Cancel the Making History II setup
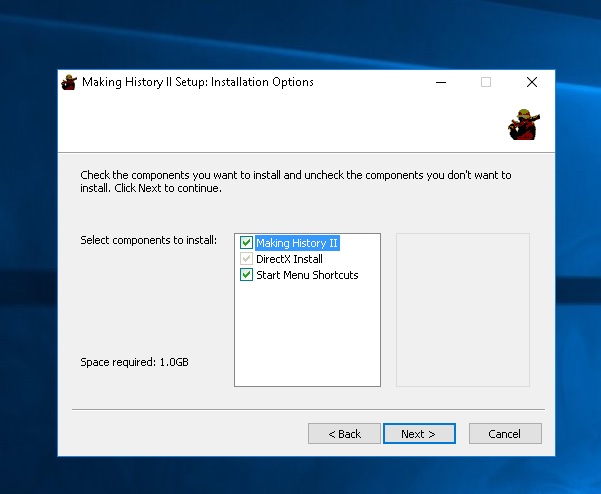The width and height of the screenshot is (601, 494). tap(505, 433)
